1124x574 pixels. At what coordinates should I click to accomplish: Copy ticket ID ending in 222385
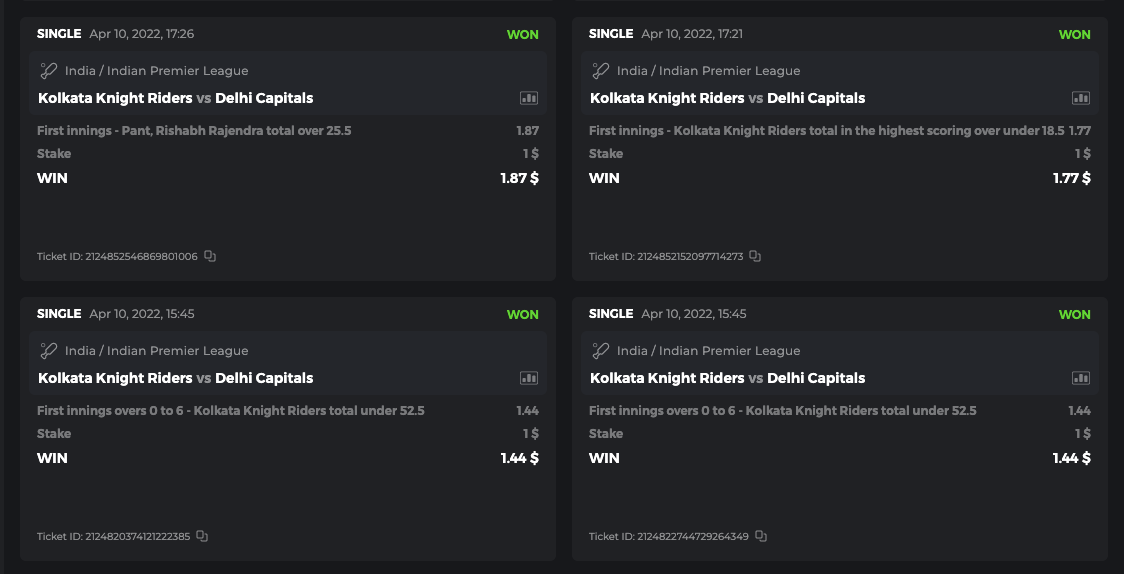tap(202, 536)
